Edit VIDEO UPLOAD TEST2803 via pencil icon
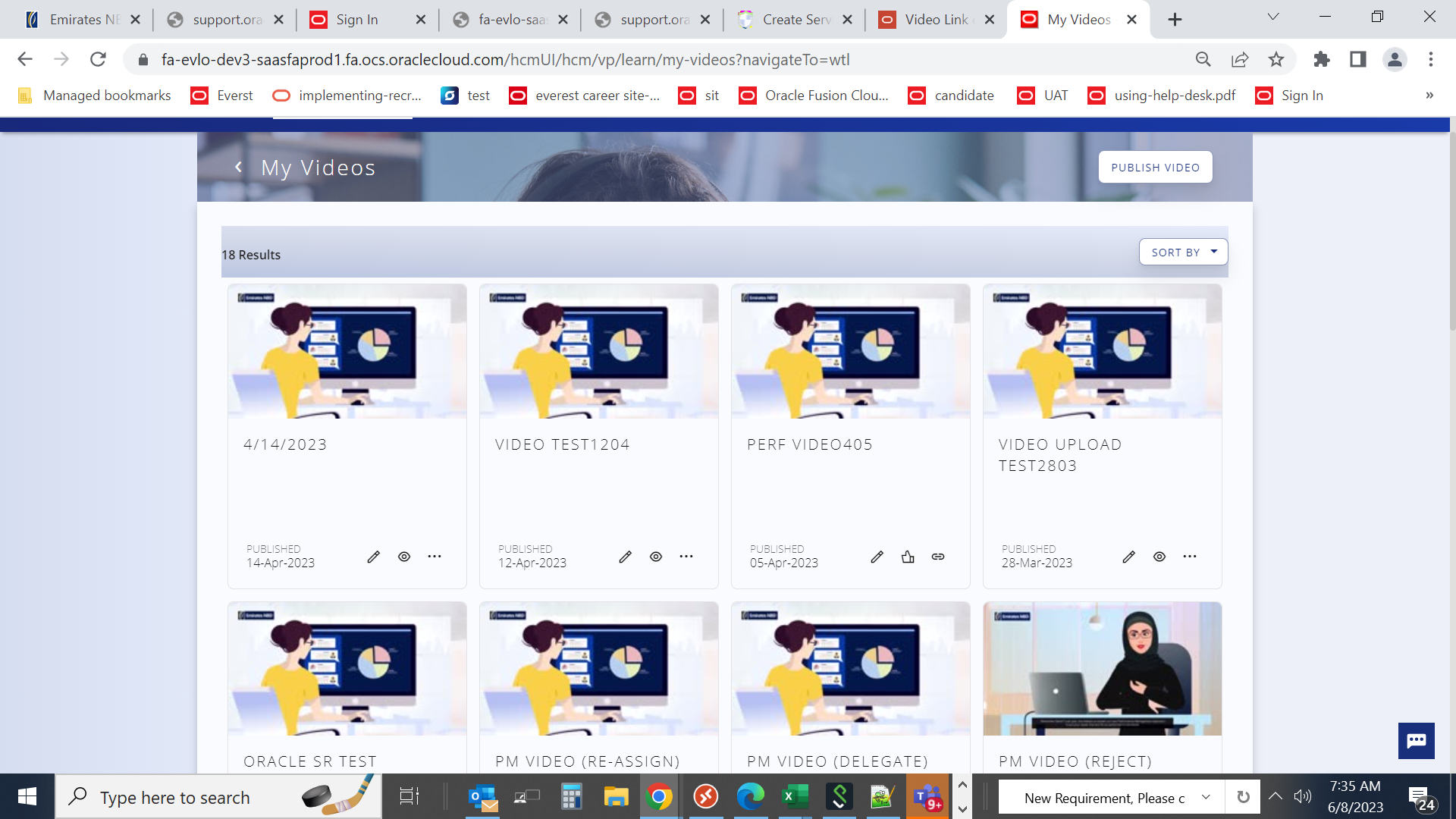This screenshot has height=819, width=1456. point(1128,557)
